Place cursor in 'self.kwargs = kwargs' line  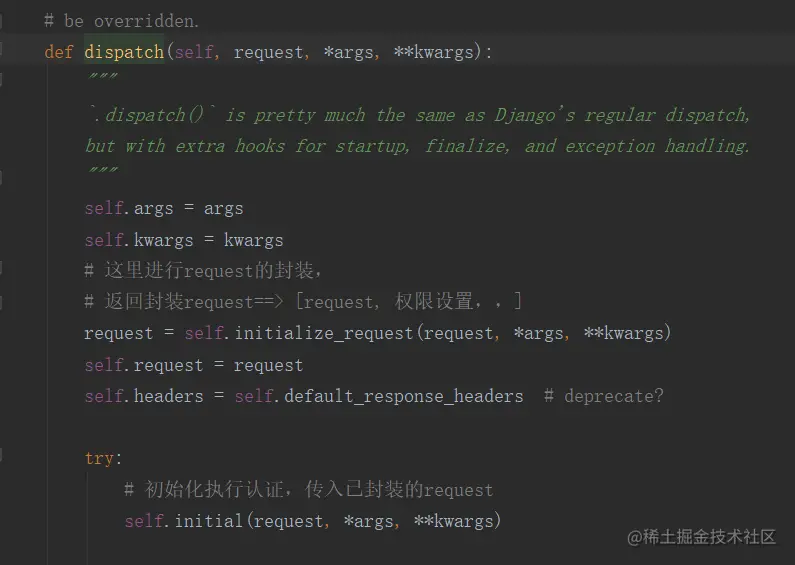[x=184, y=240]
